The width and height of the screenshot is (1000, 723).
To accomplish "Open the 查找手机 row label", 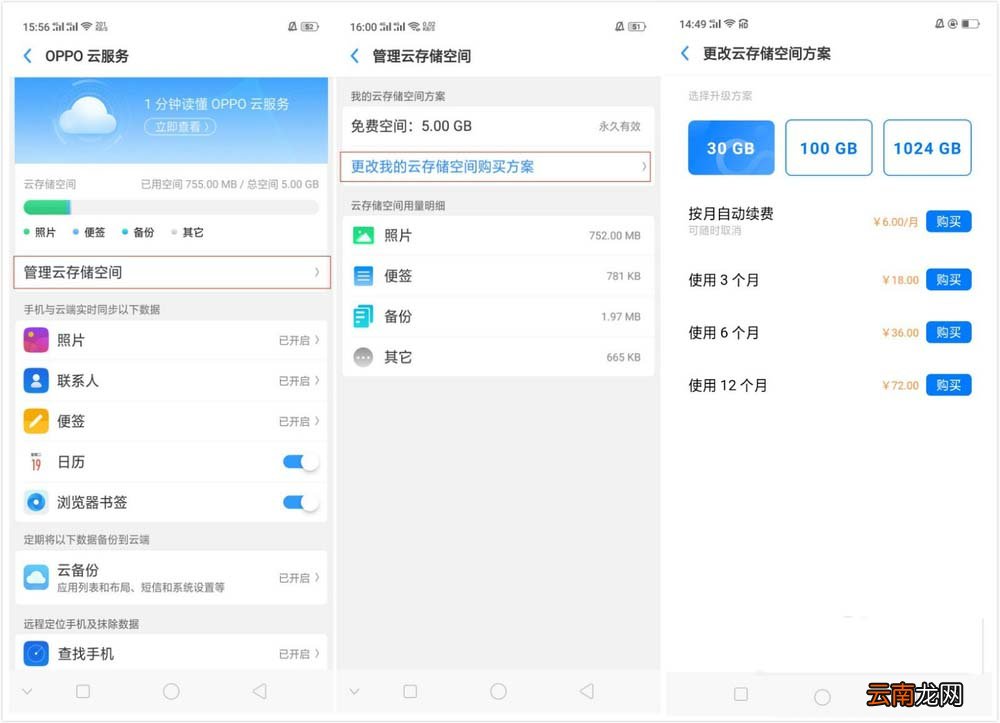I will 85,654.
